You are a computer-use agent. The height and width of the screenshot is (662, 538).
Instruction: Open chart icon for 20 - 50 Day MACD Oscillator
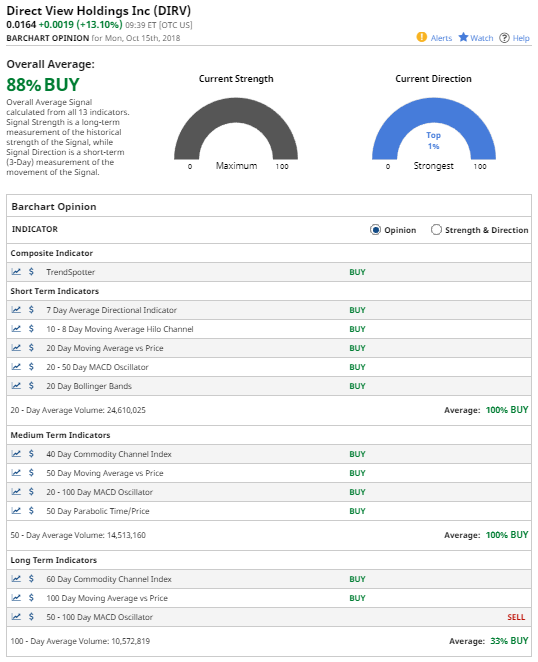click(16, 366)
